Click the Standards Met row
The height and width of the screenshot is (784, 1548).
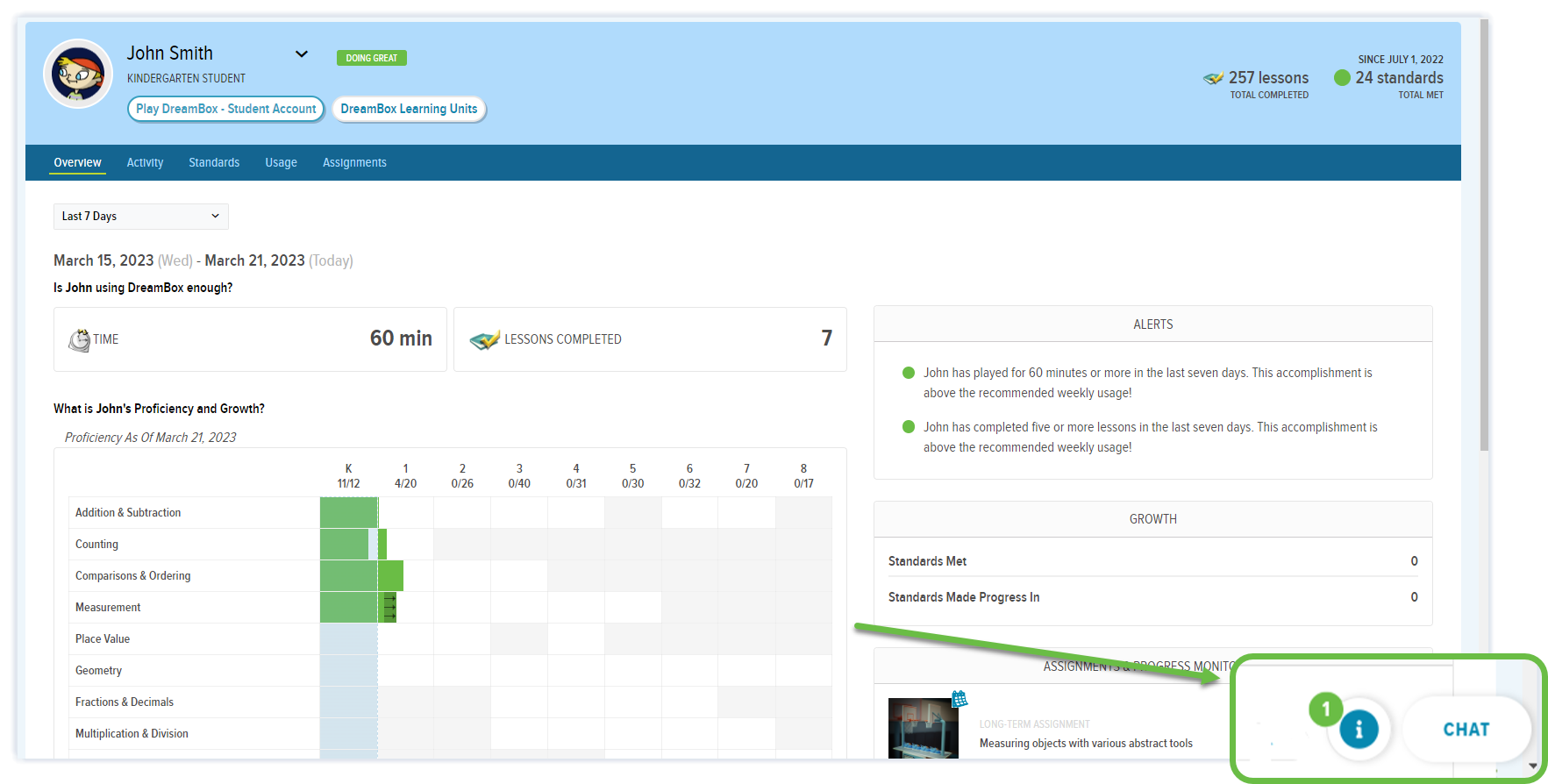click(1153, 561)
